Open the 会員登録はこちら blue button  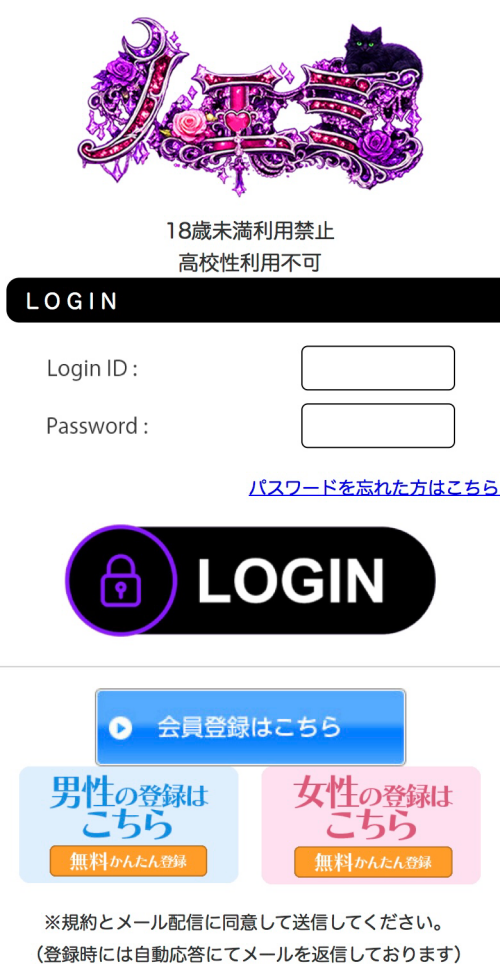click(250, 727)
